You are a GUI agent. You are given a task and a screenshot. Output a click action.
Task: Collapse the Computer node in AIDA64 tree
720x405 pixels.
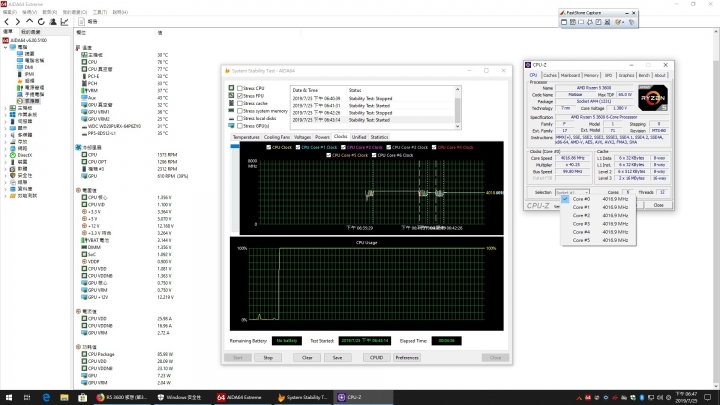tap(6, 47)
